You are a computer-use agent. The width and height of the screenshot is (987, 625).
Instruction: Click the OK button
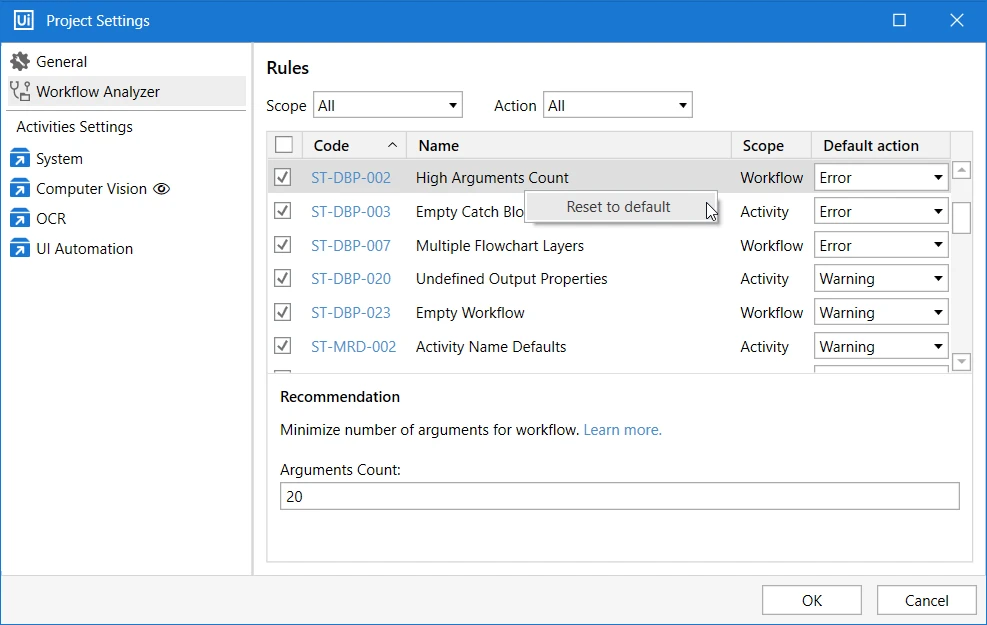(x=811, y=600)
